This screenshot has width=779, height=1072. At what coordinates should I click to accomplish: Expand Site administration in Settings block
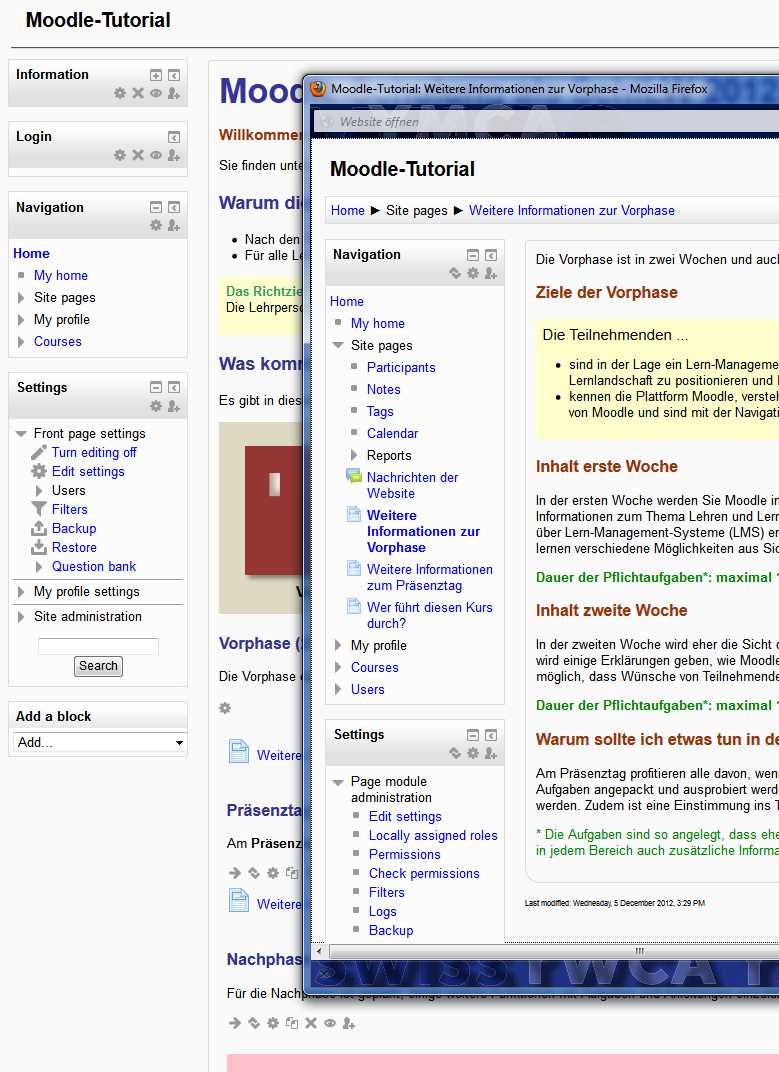coord(21,616)
